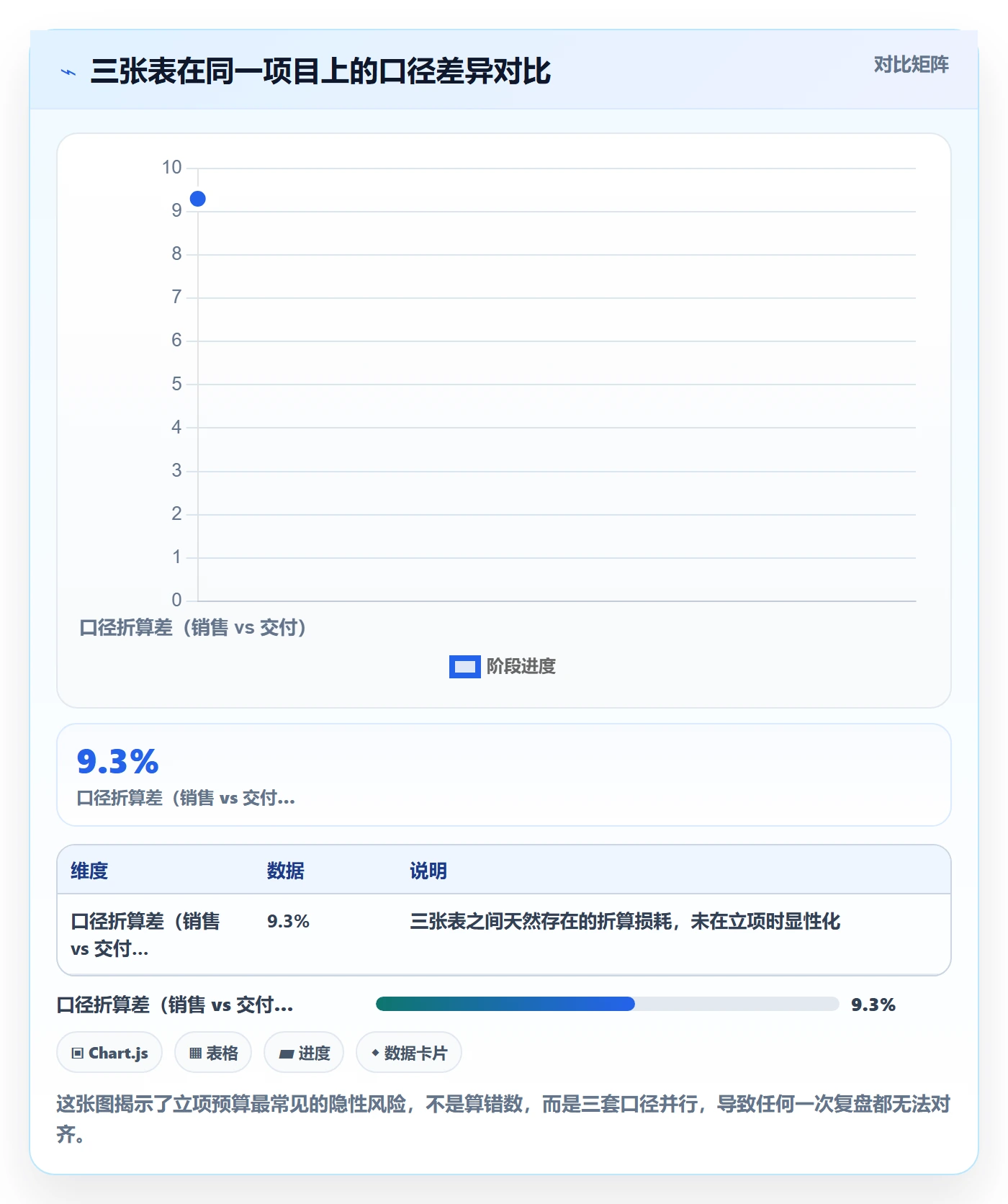Click the progress bar label 口径折算差
Viewport: 1008px width, 1204px height.
pos(175,1005)
